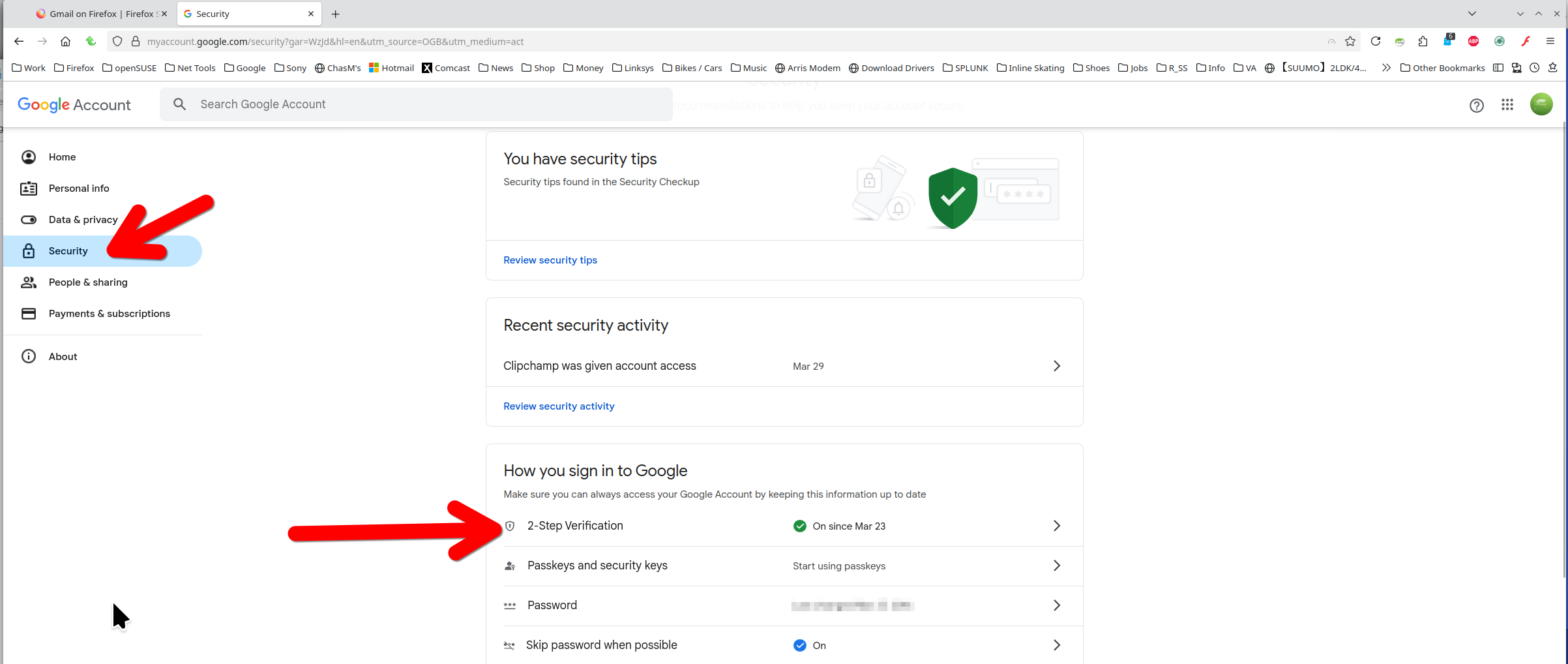The image size is (1568, 664).
Task: Open the Review security tips link
Action: 550,260
